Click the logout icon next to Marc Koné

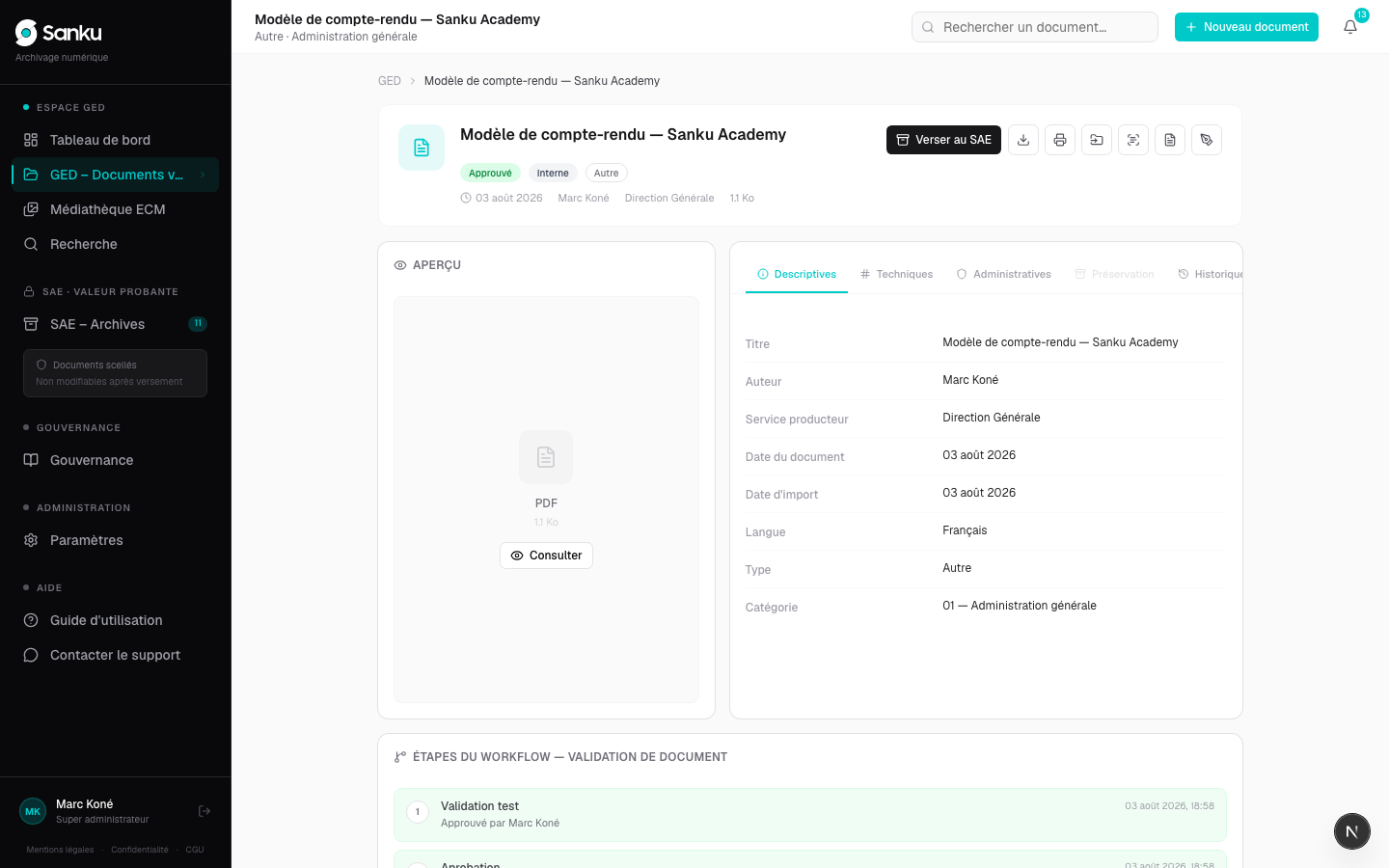coord(204,811)
